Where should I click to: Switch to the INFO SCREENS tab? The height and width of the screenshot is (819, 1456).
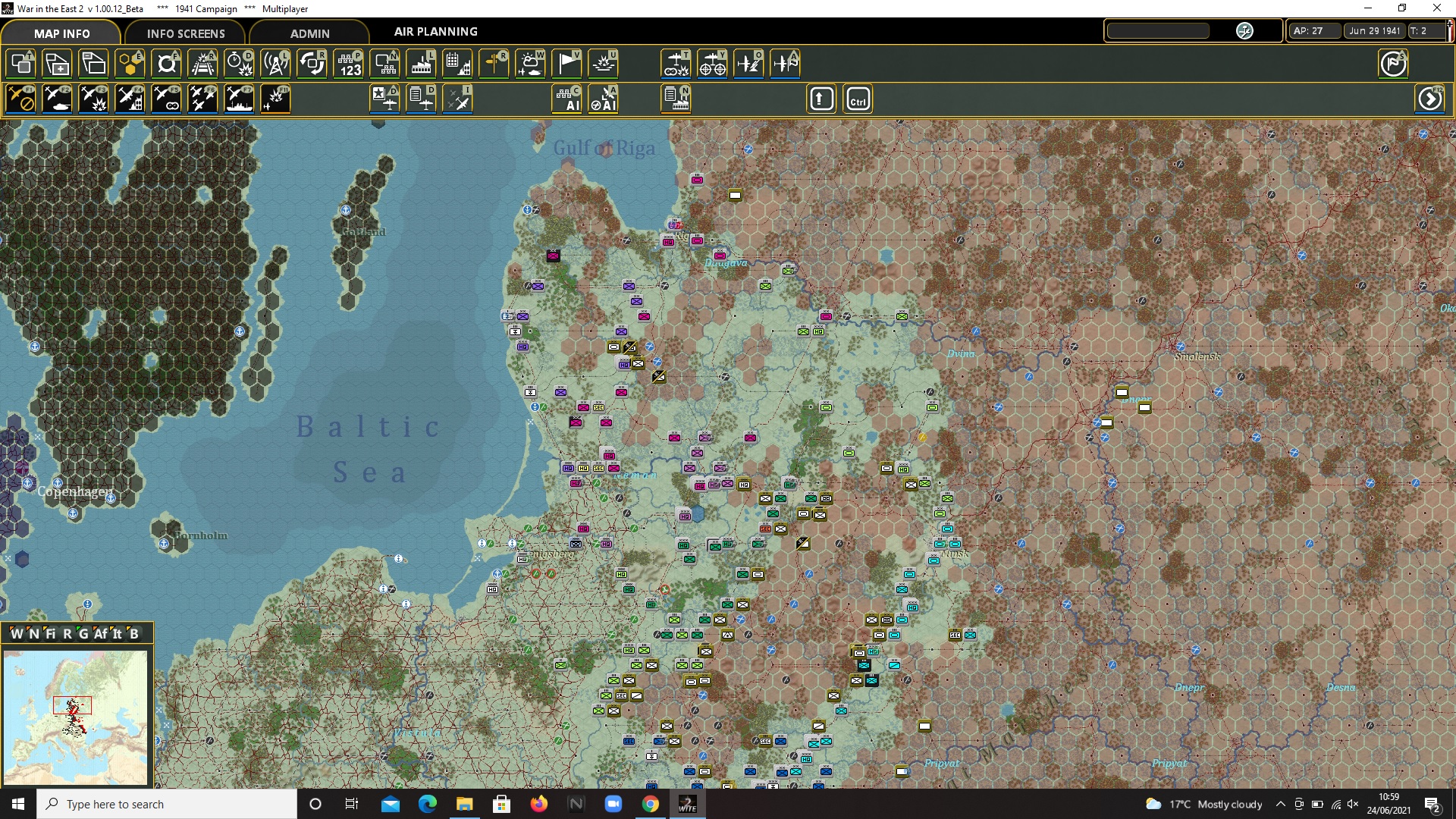(185, 33)
